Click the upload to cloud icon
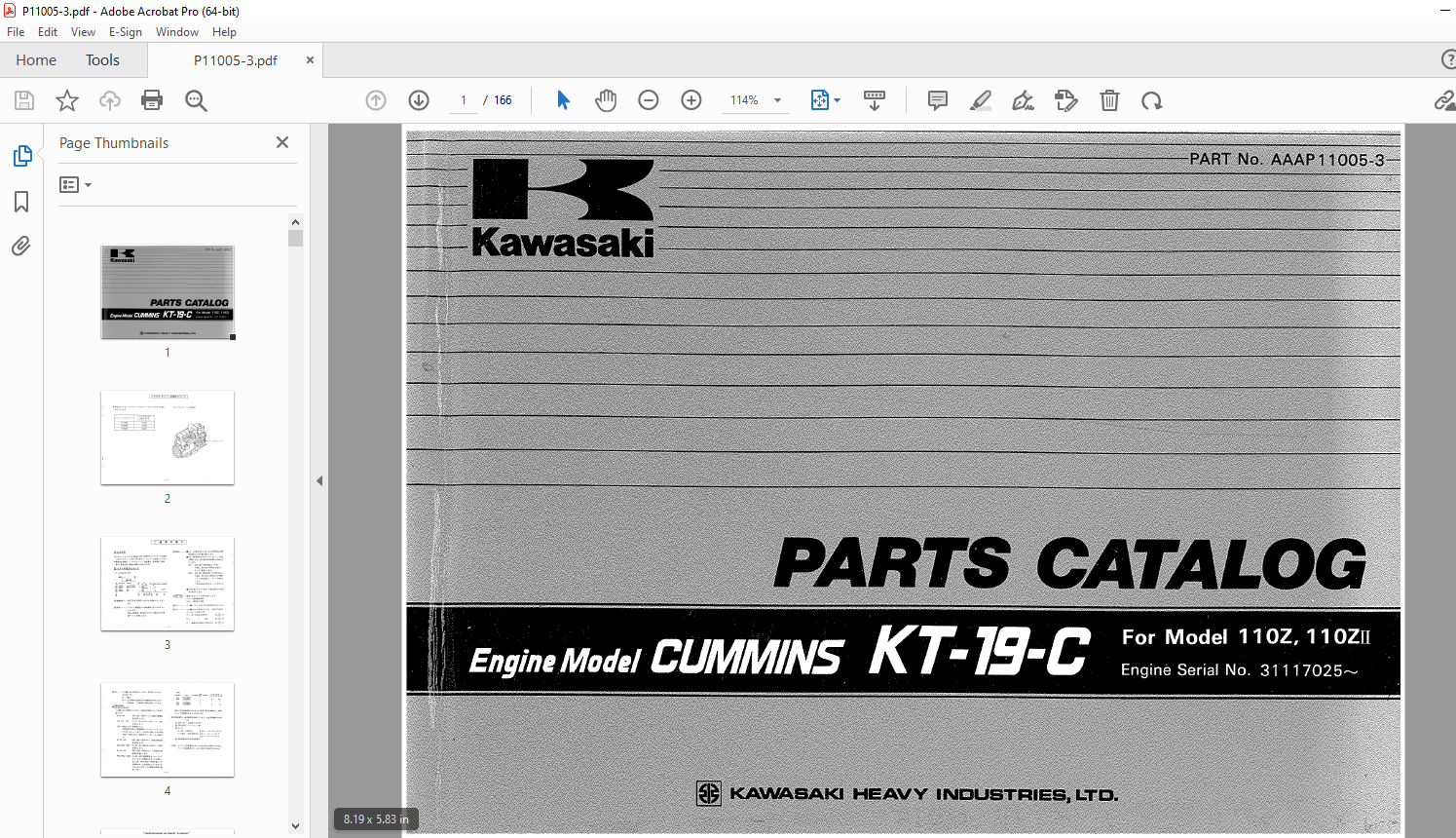1456x838 pixels. point(110,100)
